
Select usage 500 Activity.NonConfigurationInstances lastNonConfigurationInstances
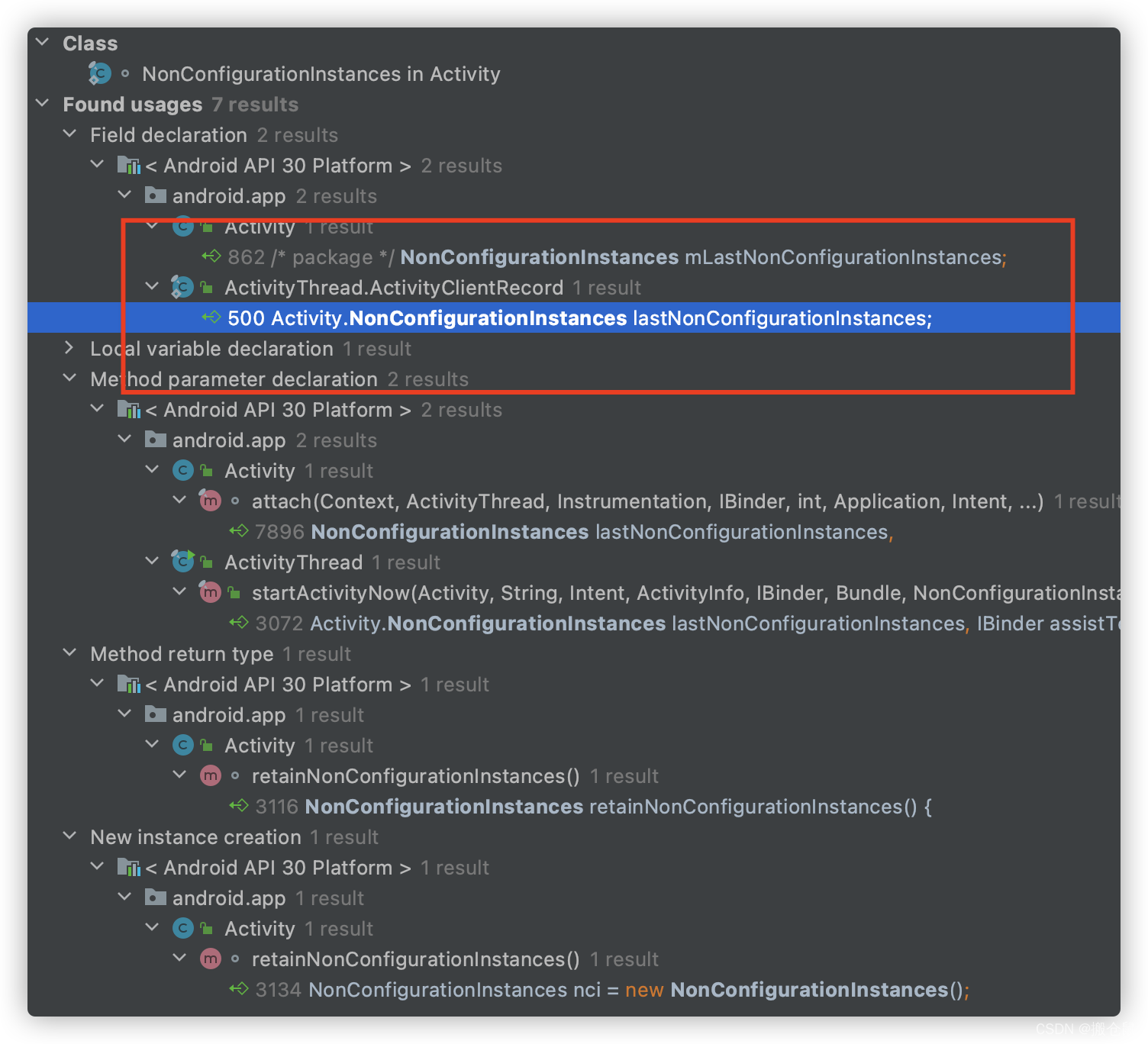coord(574,317)
